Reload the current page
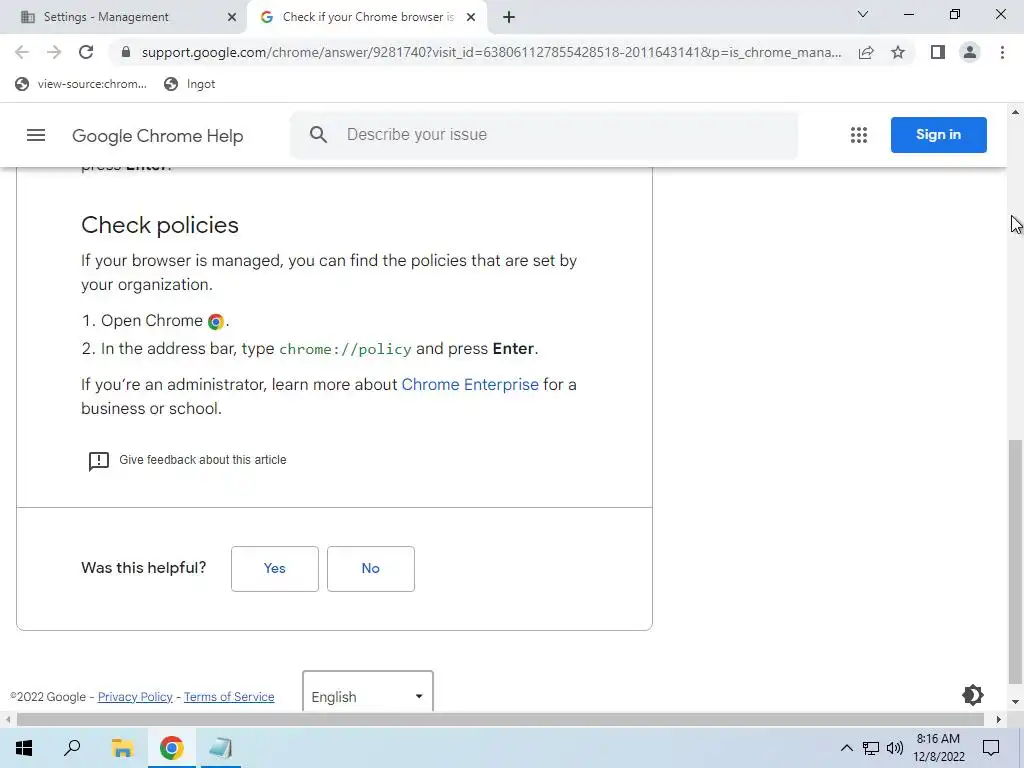1024x768 pixels. pos(86,52)
